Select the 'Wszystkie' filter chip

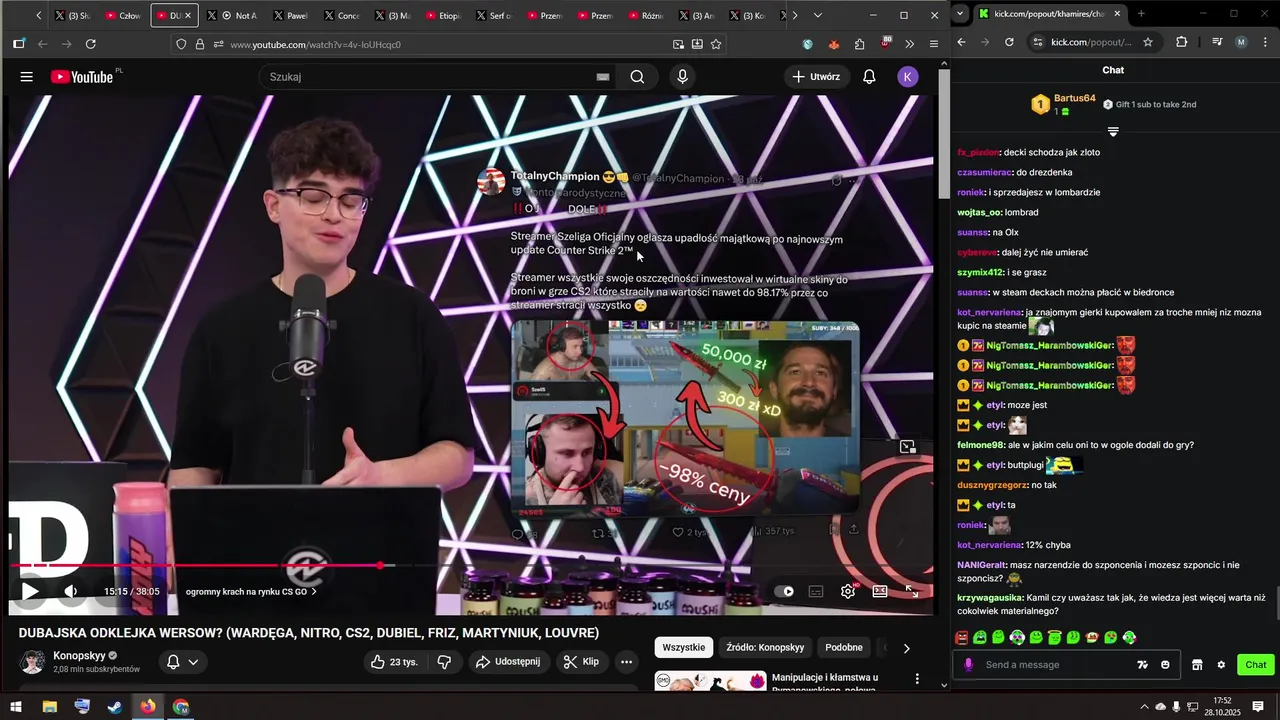684,648
